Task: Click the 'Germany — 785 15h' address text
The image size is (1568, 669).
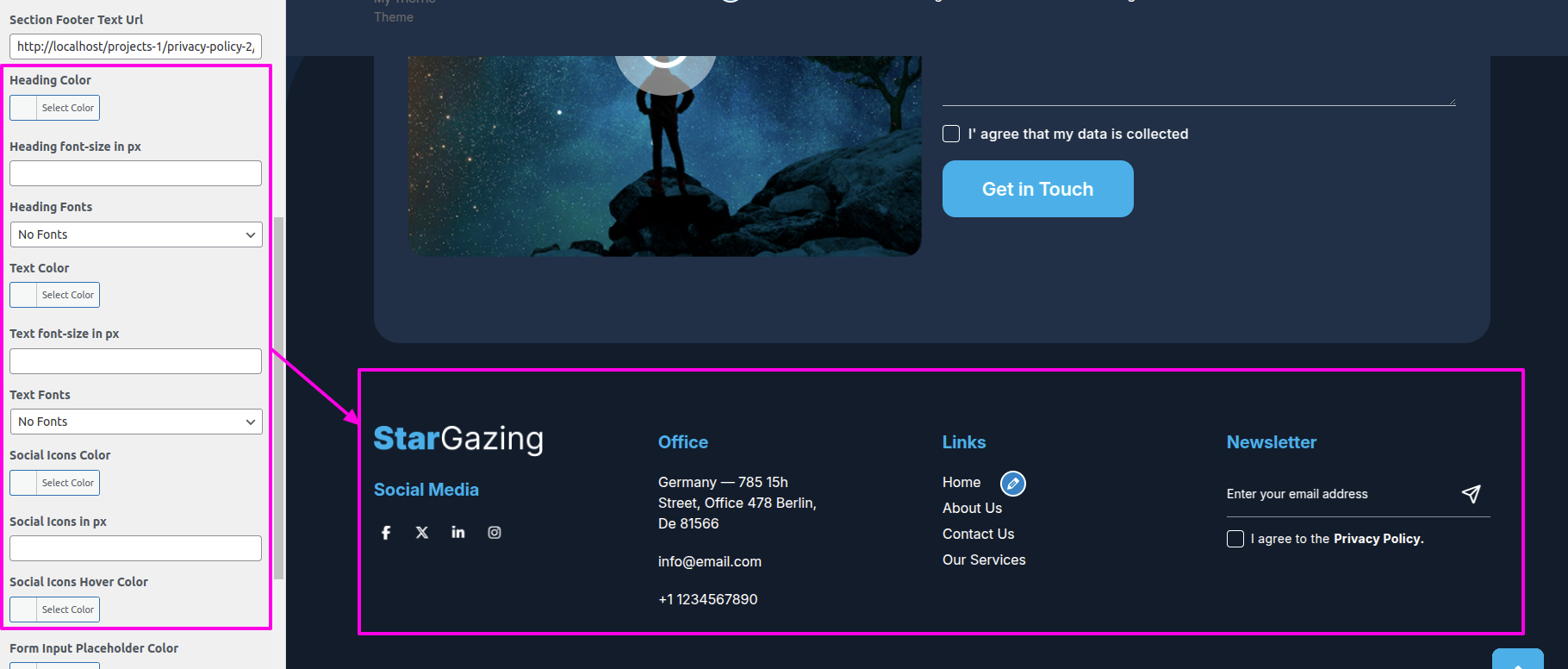Action: coord(723,482)
